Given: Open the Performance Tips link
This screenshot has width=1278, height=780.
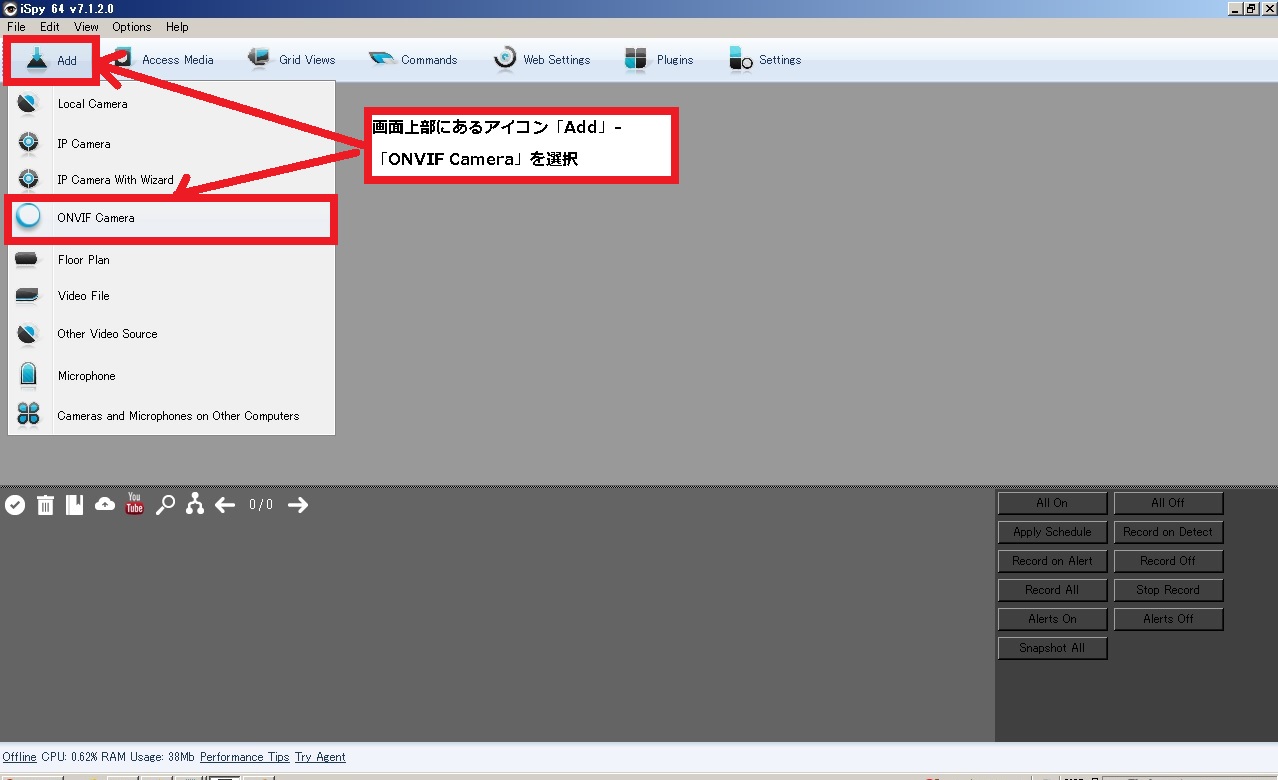Looking at the screenshot, I should 244,757.
